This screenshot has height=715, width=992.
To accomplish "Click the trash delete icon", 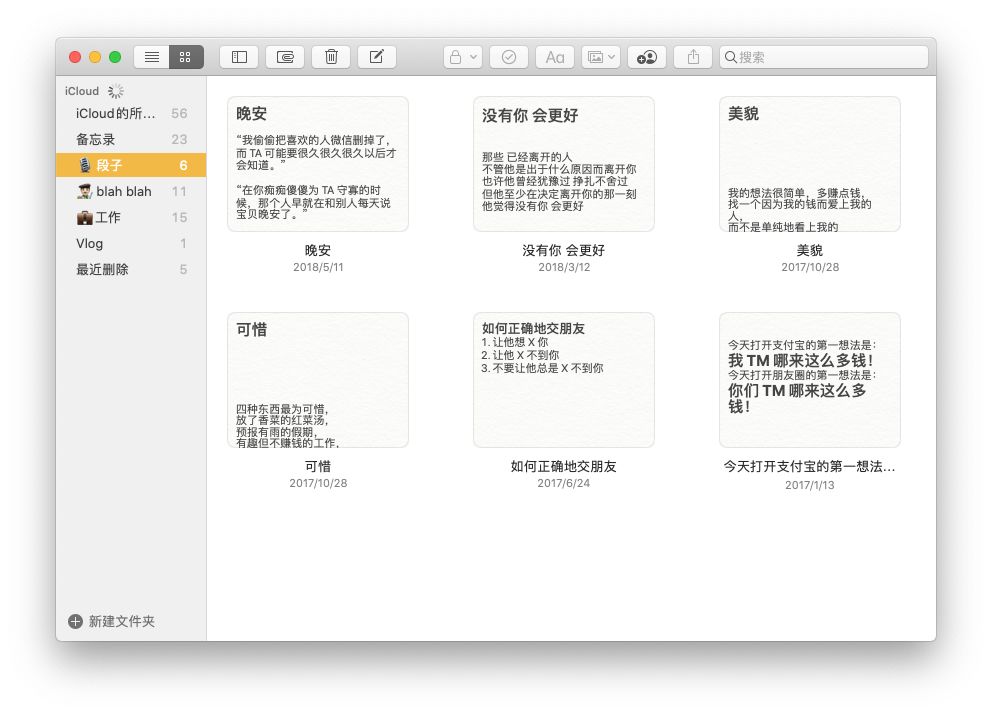I will [332, 57].
